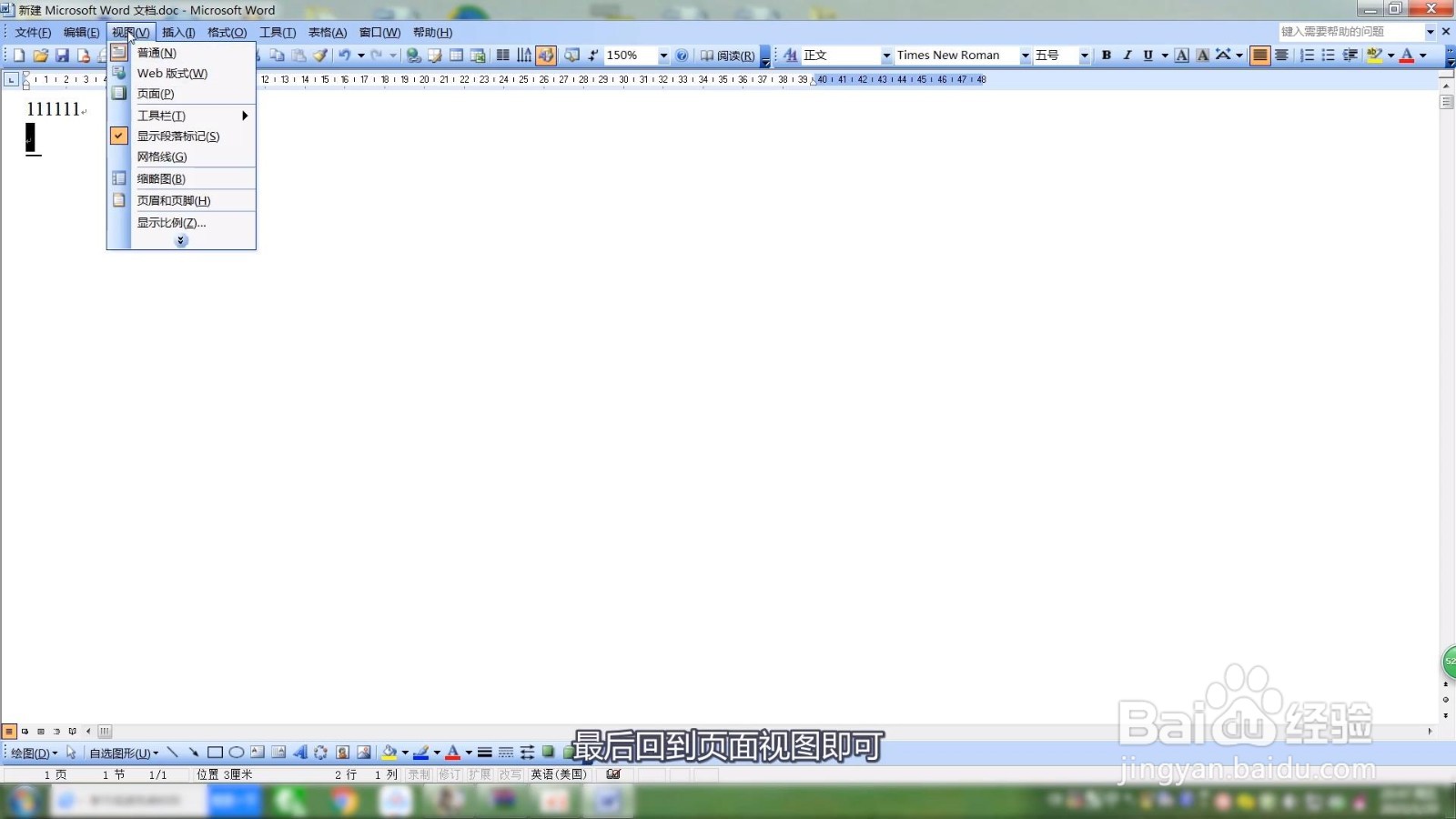Click the vertical scrollbar up arrow
This screenshot has width=1456, height=819.
(1447, 85)
